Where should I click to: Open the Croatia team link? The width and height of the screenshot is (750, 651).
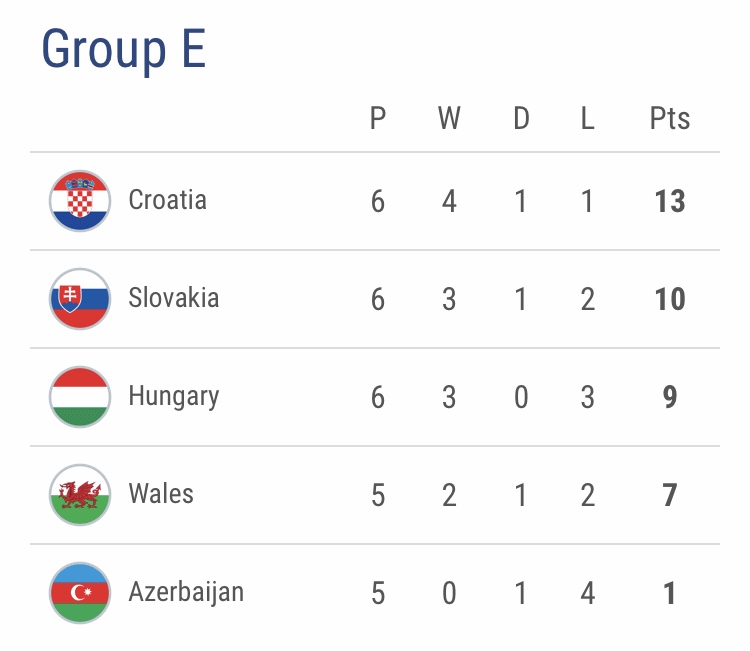(x=168, y=200)
